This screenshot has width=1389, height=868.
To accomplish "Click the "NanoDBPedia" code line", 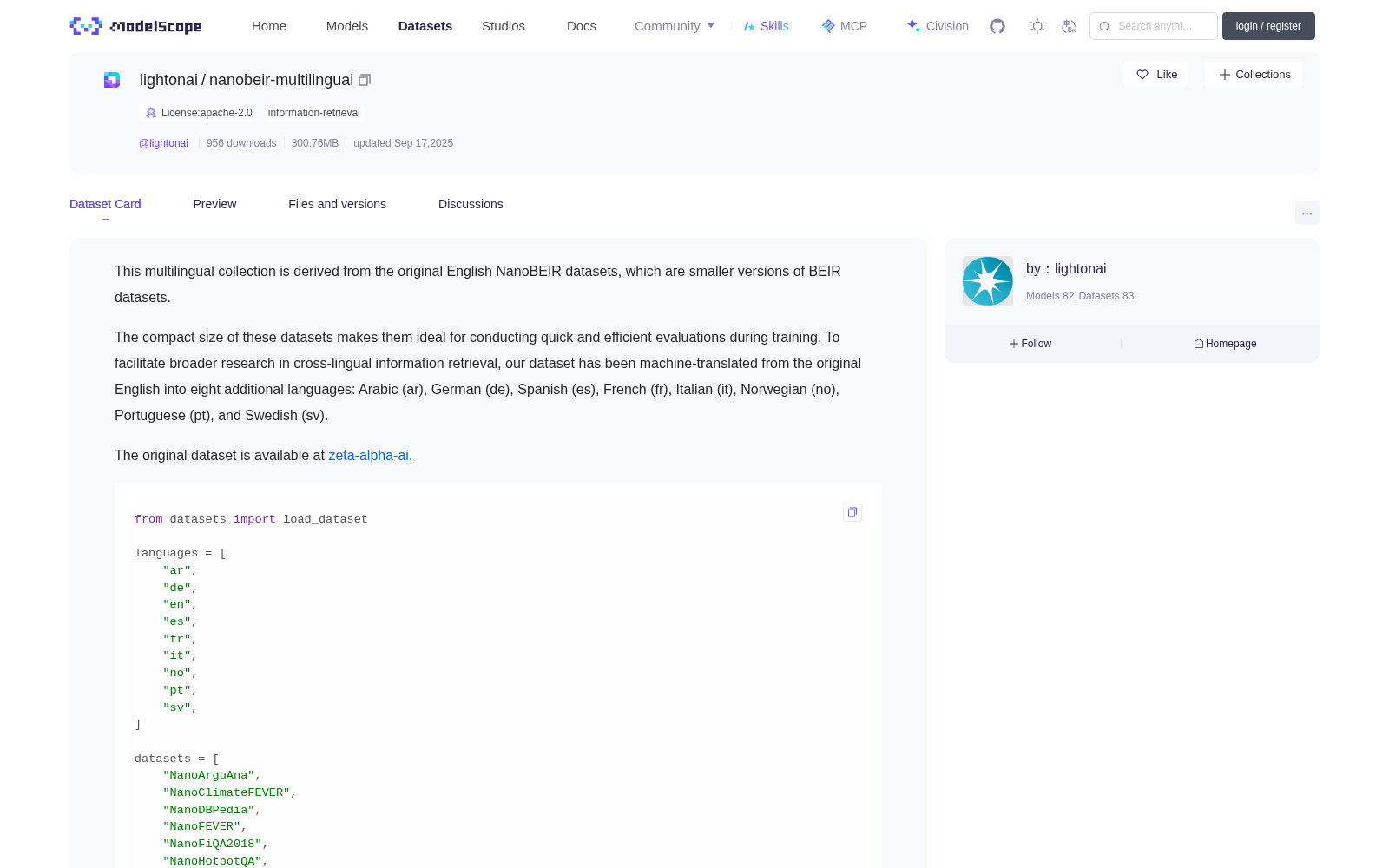I will 212,810.
